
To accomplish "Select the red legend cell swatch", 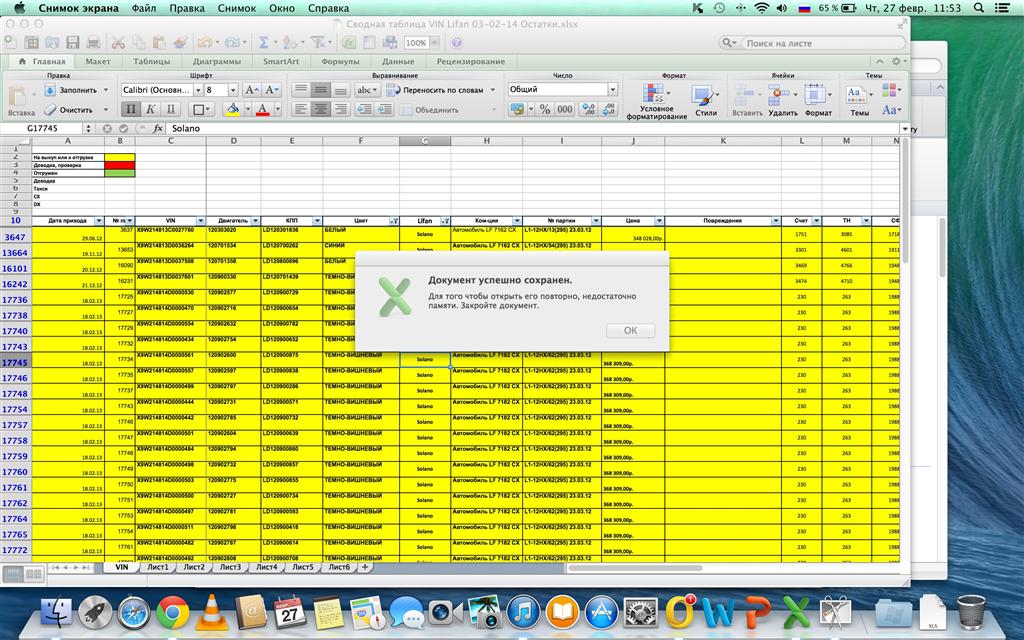I will pos(120,165).
